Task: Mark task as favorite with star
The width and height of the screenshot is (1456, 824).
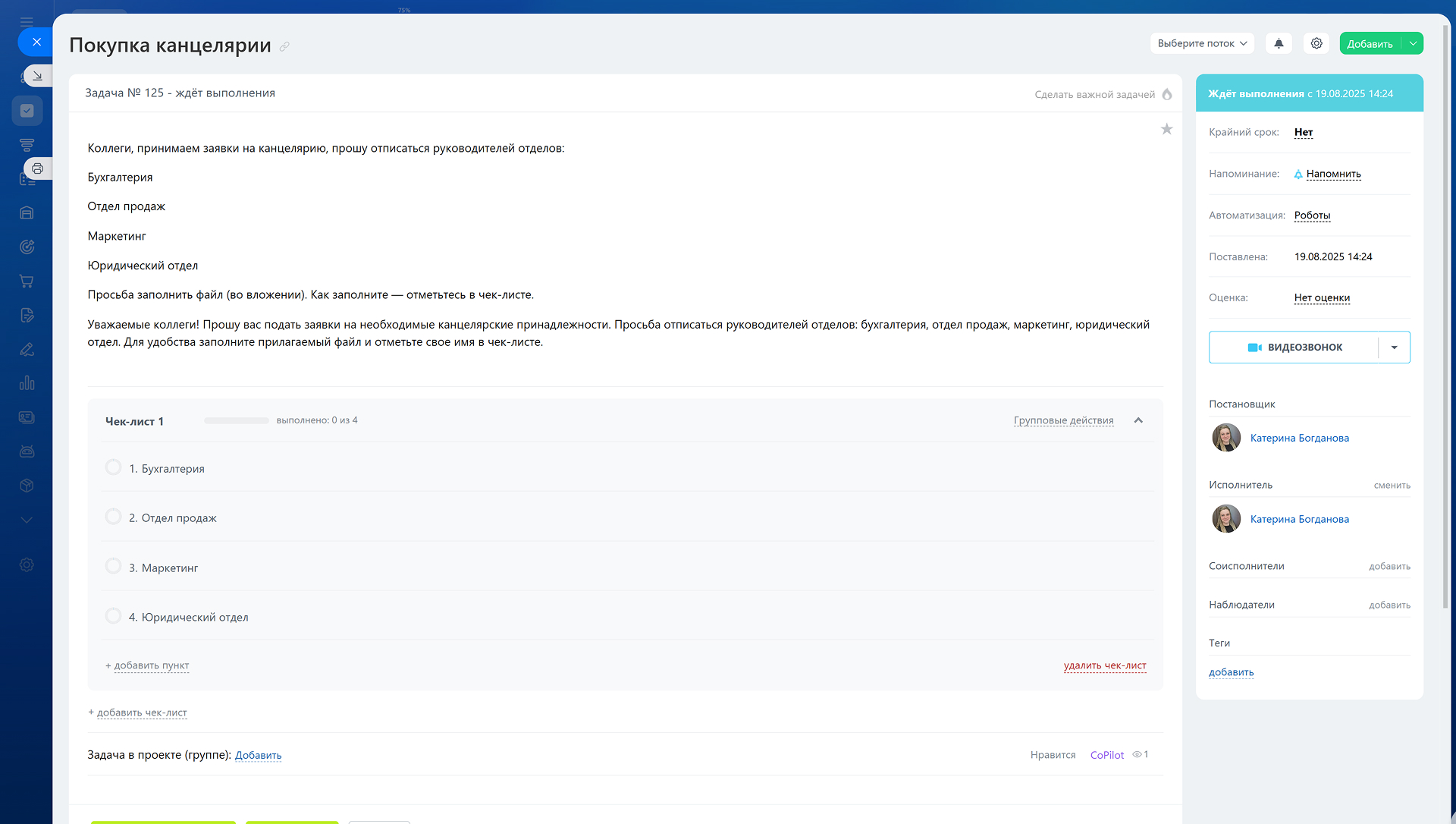Action: pyautogui.click(x=1166, y=129)
